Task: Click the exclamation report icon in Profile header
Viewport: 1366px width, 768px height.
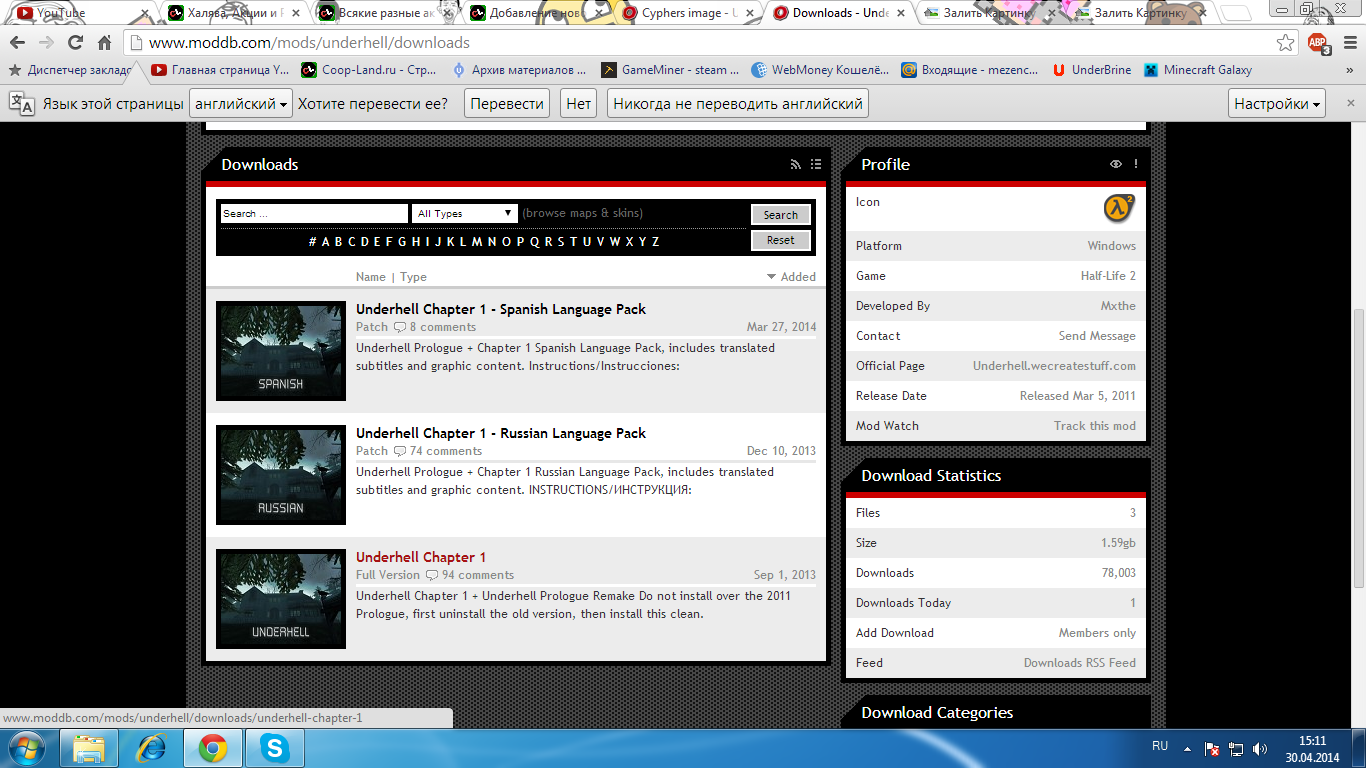Action: click(1136, 164)
